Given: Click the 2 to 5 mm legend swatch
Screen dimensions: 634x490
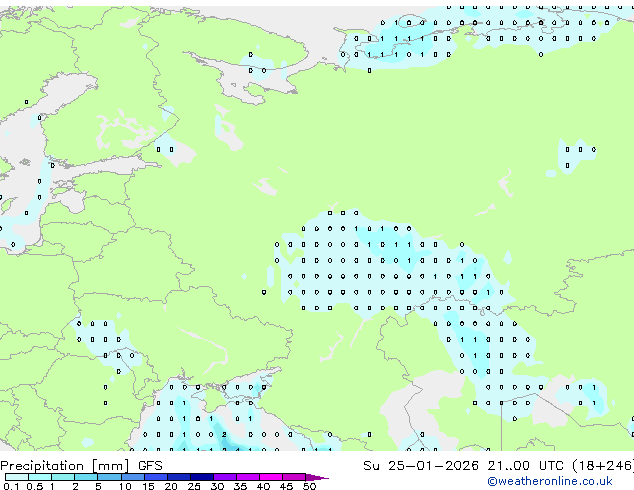Looking at the screenshot, I should [86, 477].
